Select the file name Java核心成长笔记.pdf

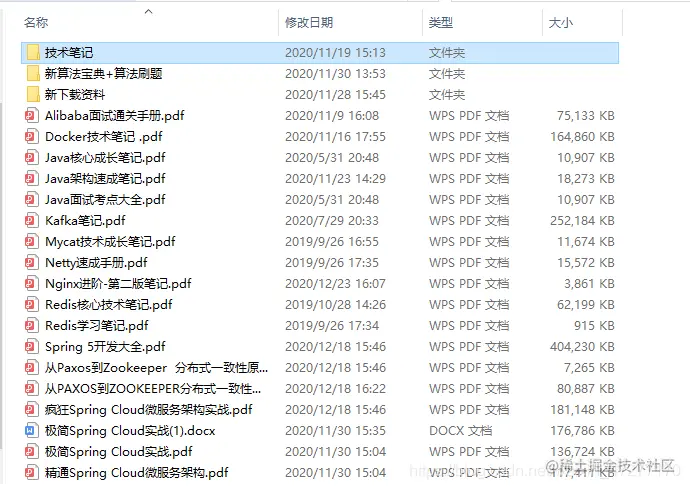click(x=105, y=158)
